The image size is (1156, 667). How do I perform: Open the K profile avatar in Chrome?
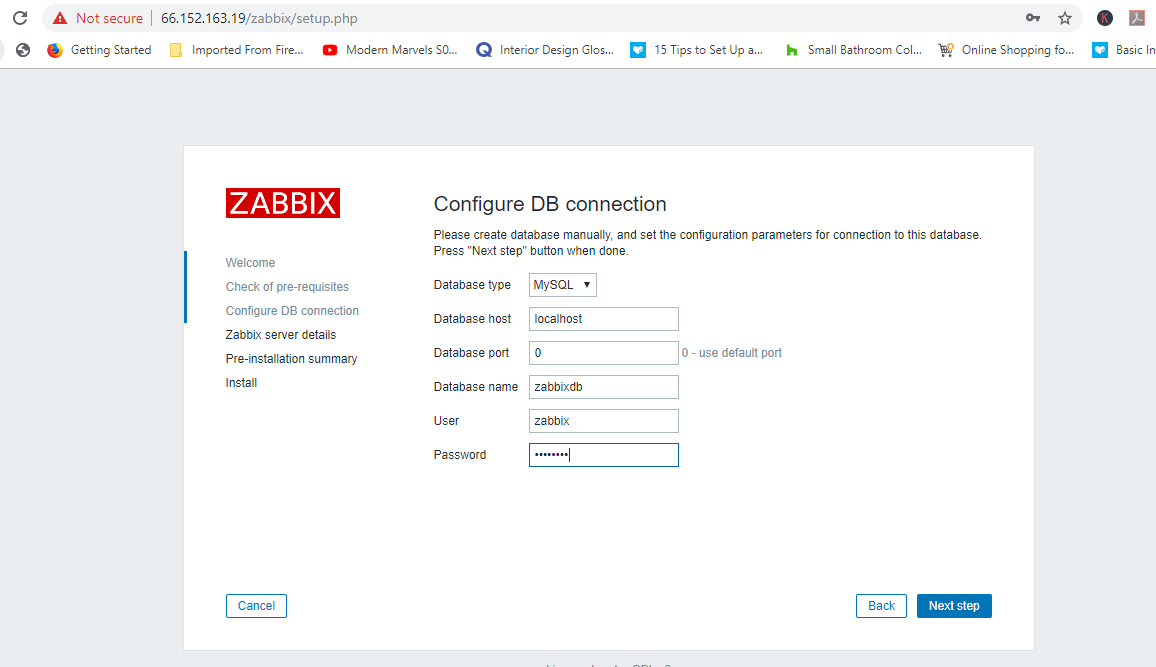coord(1104,18)
